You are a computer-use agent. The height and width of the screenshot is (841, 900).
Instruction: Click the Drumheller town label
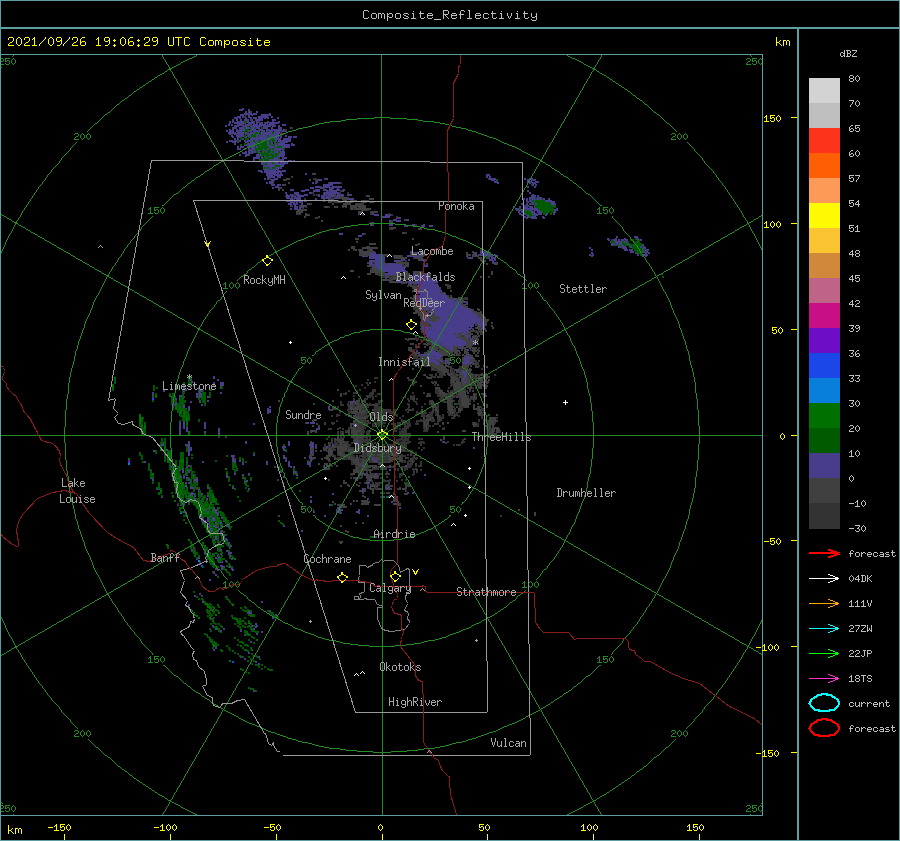[586, 493]
